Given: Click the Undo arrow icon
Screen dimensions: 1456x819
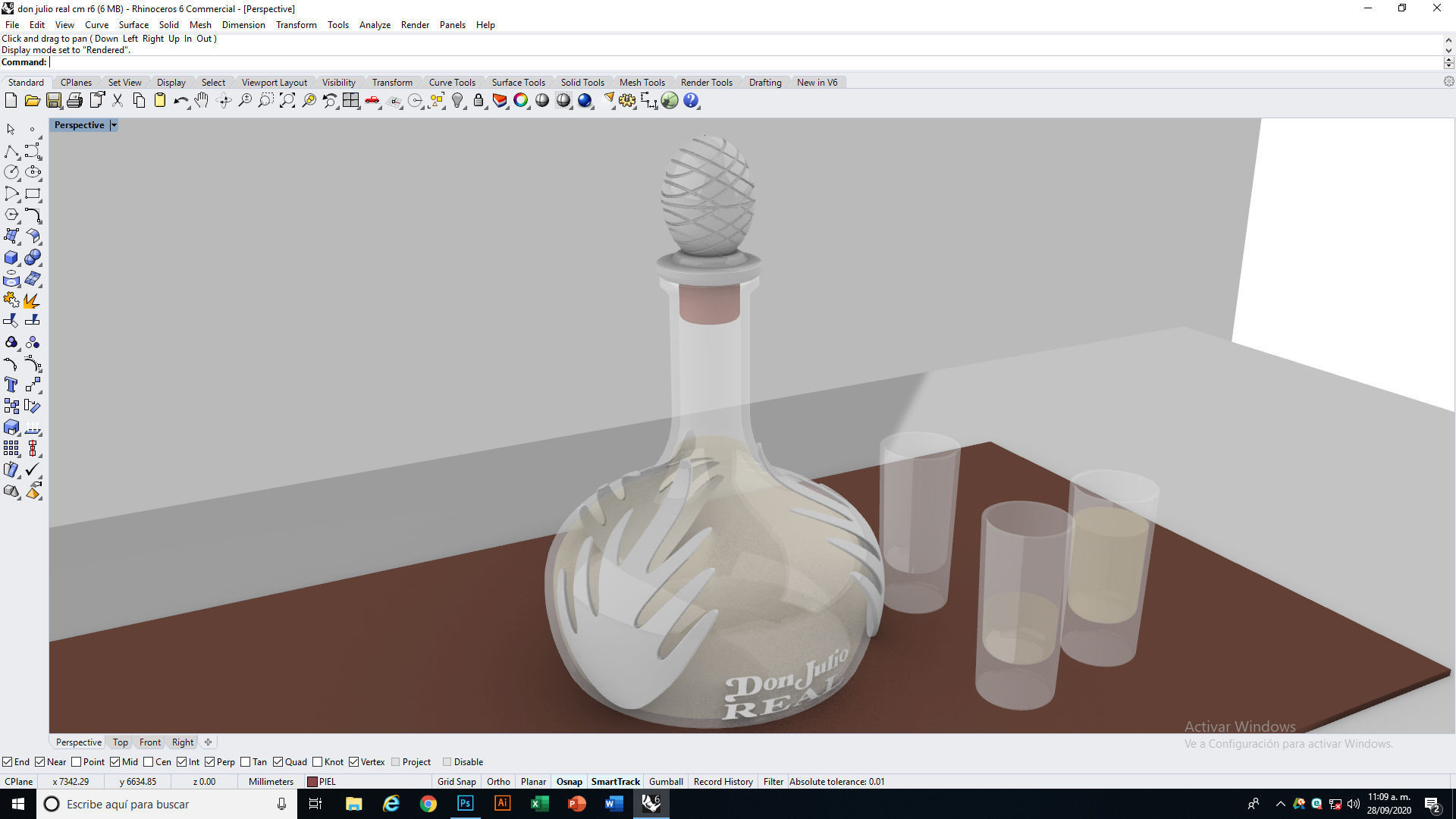Looking at the screenshot, I should tap(180, 100).
